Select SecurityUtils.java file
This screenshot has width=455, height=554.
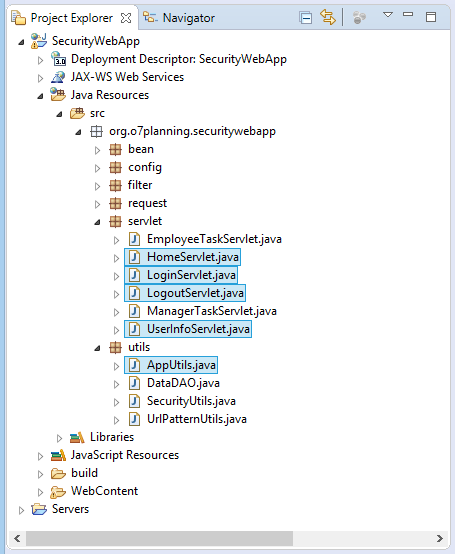coord(191,401)
